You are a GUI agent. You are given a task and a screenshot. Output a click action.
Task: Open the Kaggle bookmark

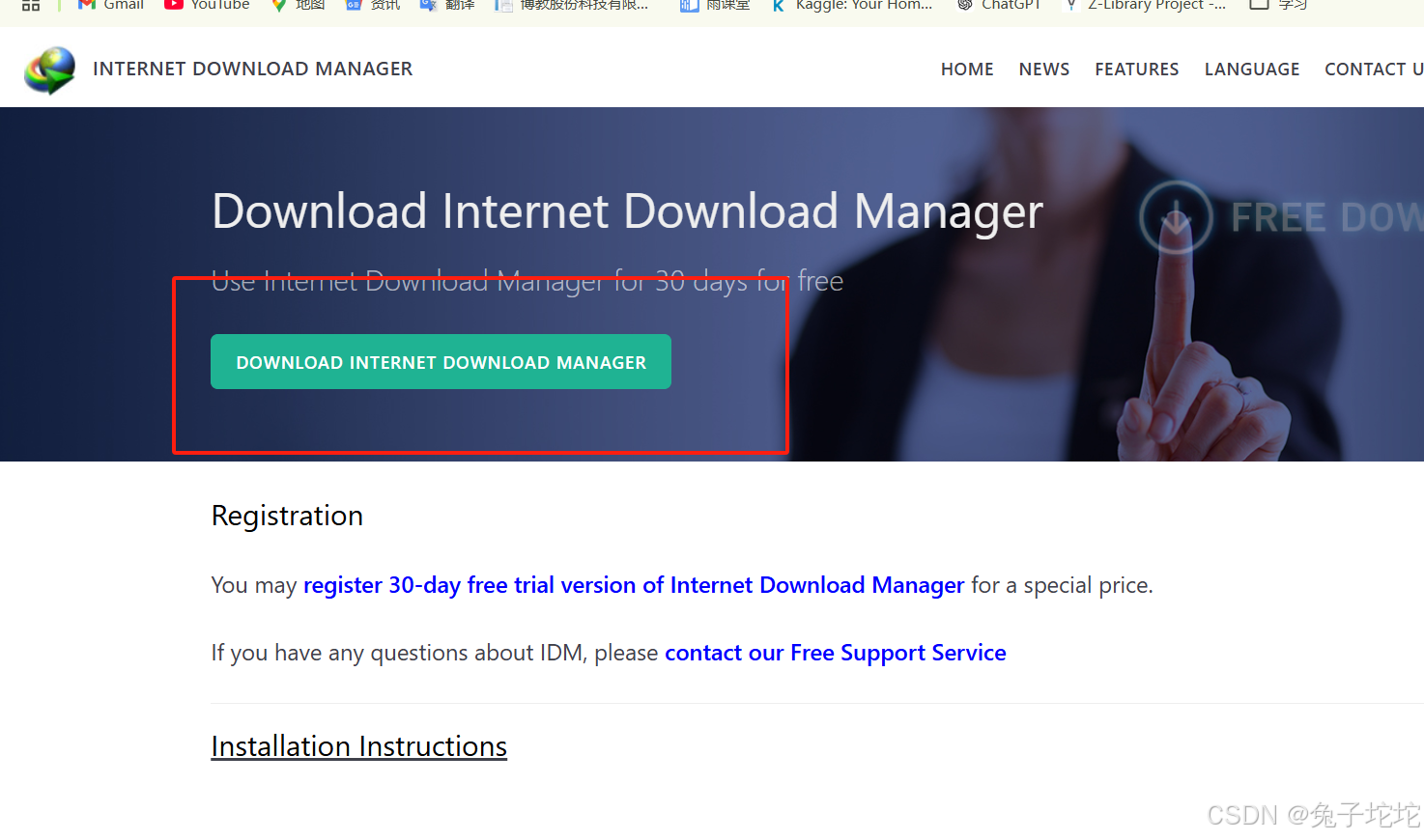[851, 5]
